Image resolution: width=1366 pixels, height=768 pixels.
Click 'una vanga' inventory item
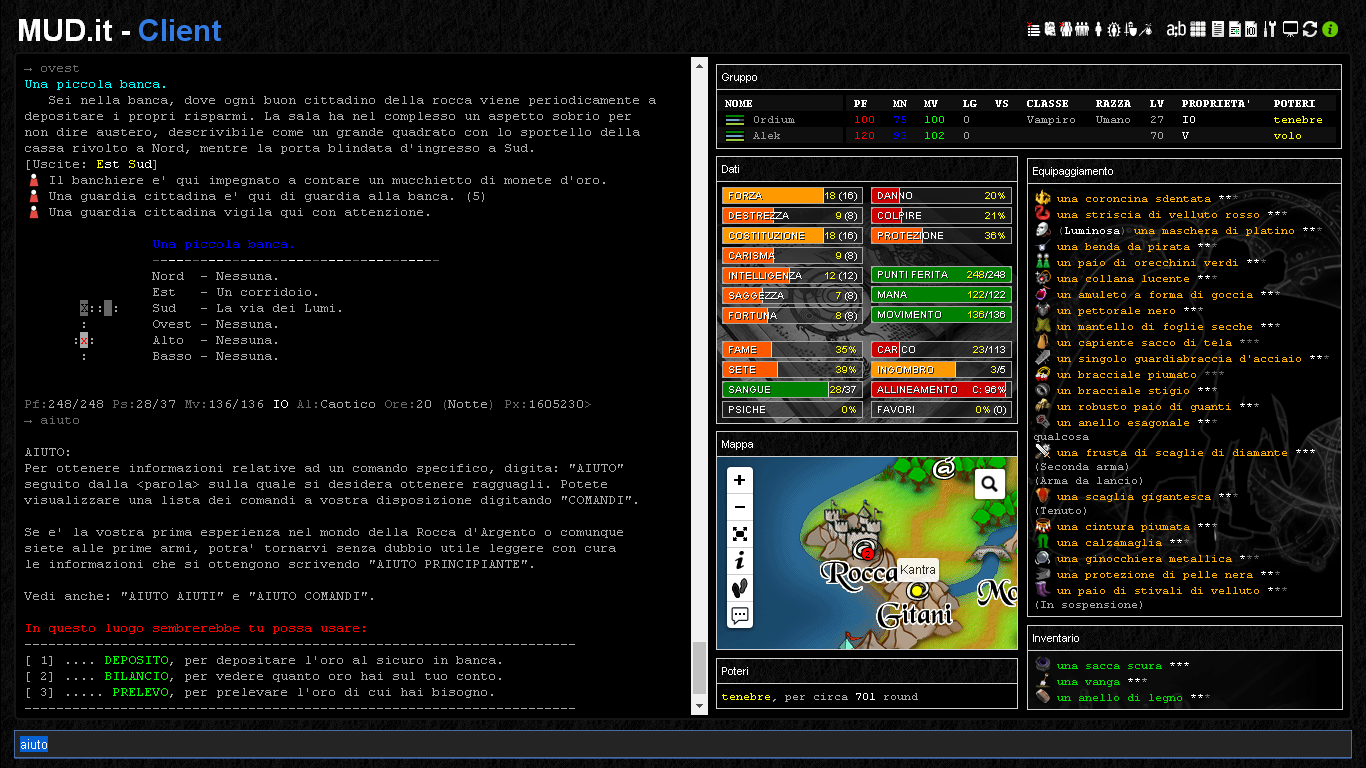coord(1088,682)
